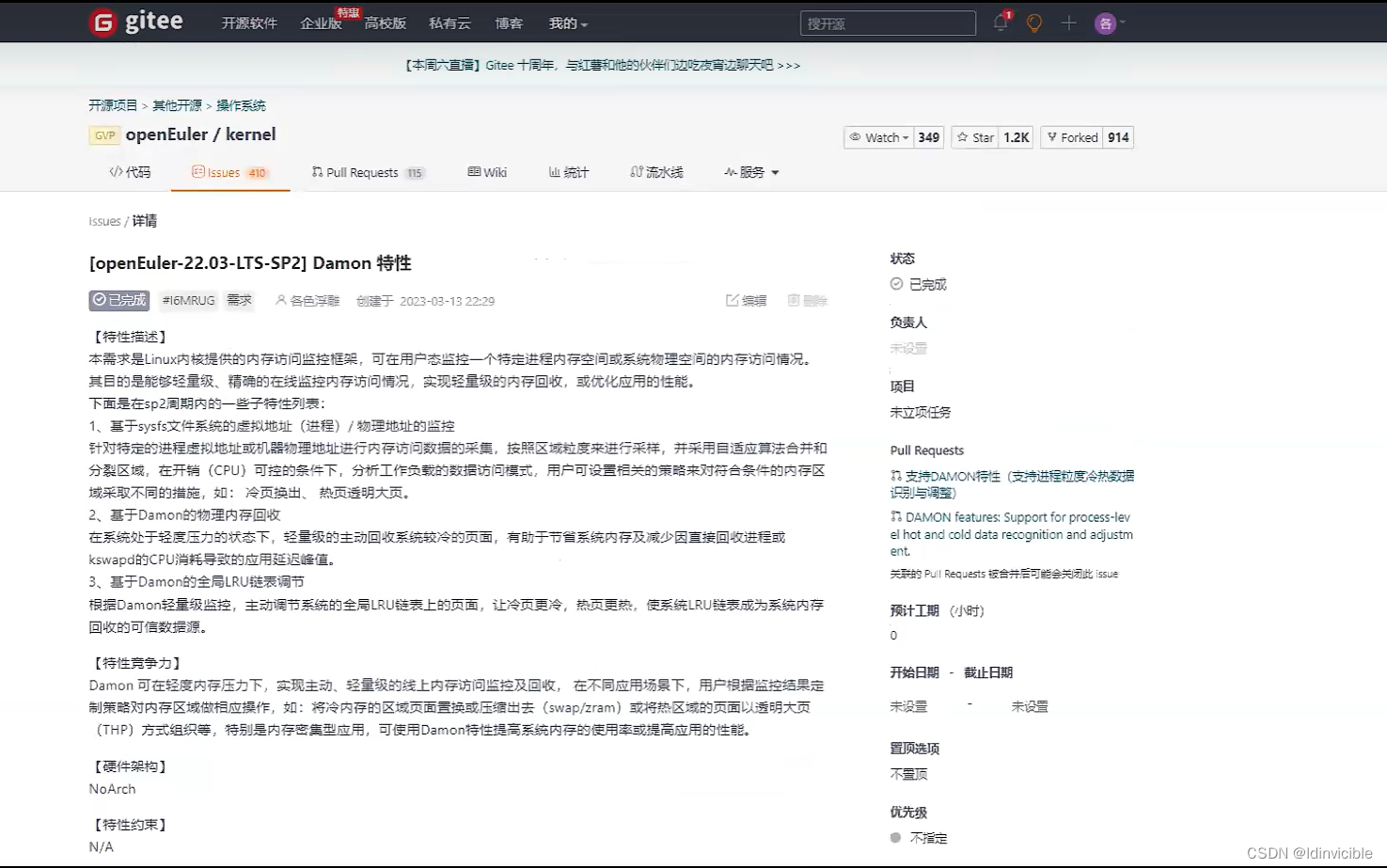Open the plus icon to create new repository
This screenshot has width=1387, height=868.
1068,23
